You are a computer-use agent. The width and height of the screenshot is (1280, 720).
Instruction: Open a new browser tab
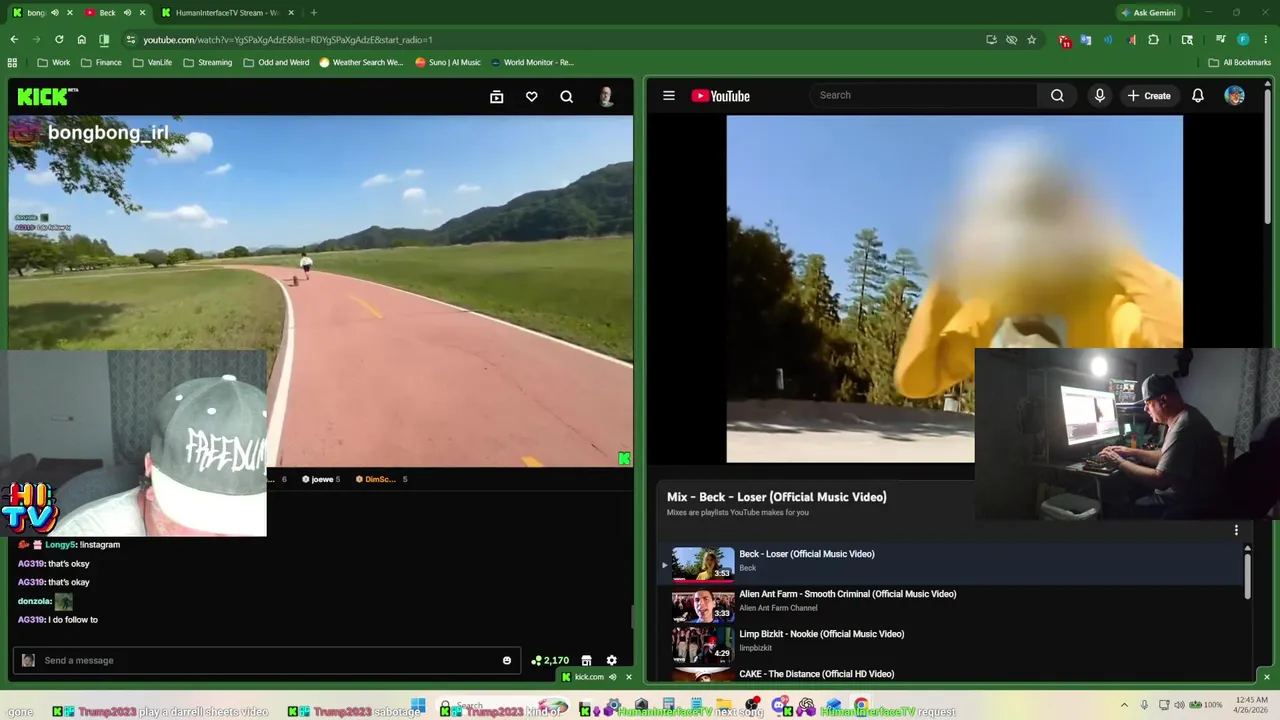pos(314,13)
